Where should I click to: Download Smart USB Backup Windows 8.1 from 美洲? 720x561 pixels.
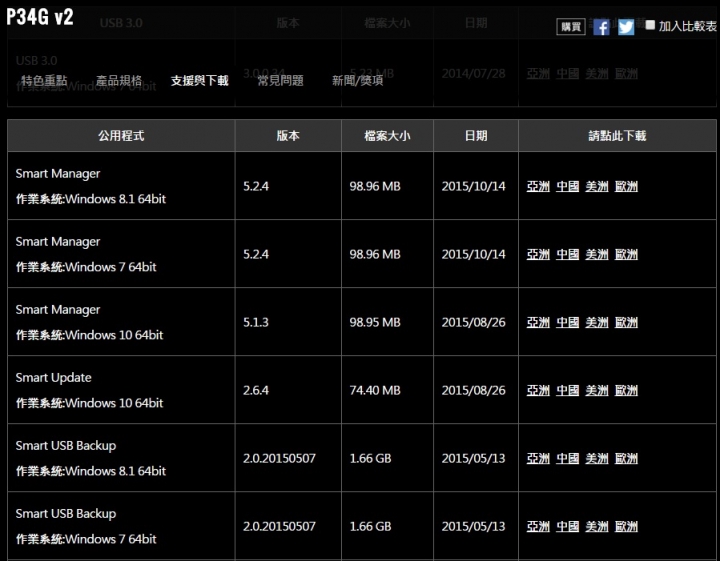(x=596, y=458)
